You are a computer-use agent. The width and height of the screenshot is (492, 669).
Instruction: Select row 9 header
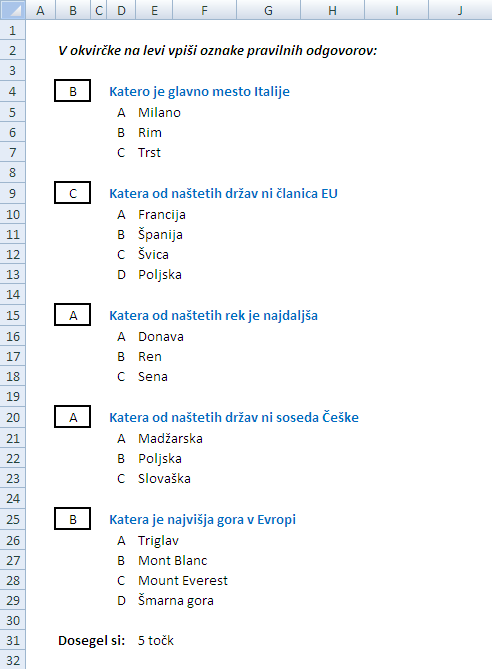[x=12, y=193]
